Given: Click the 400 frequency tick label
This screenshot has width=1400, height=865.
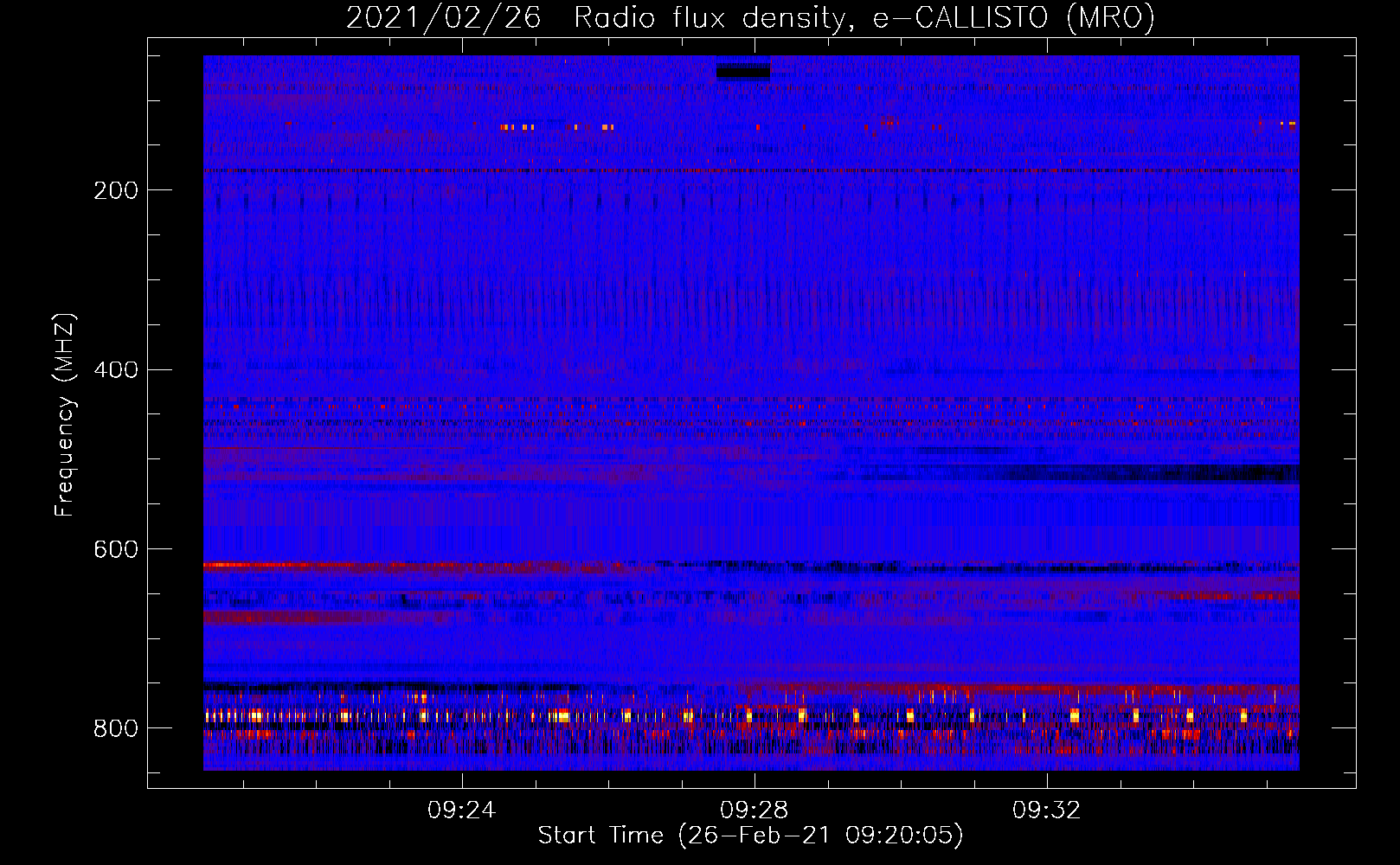Looking at the screenshot, I should 116,370.
